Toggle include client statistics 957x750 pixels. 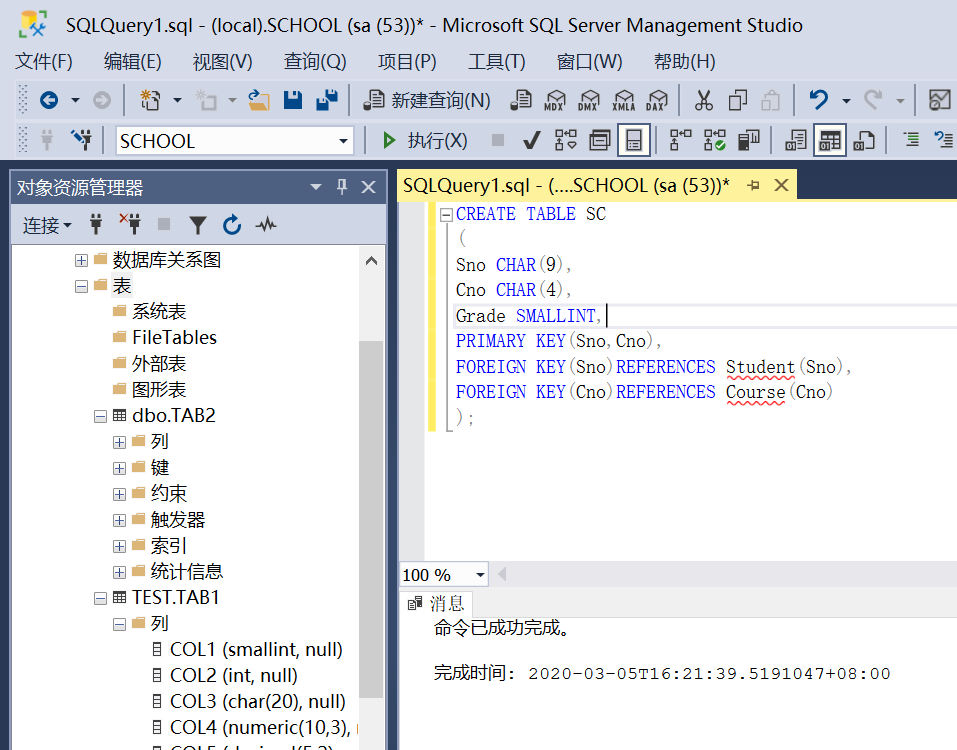[x=748, y=140]
